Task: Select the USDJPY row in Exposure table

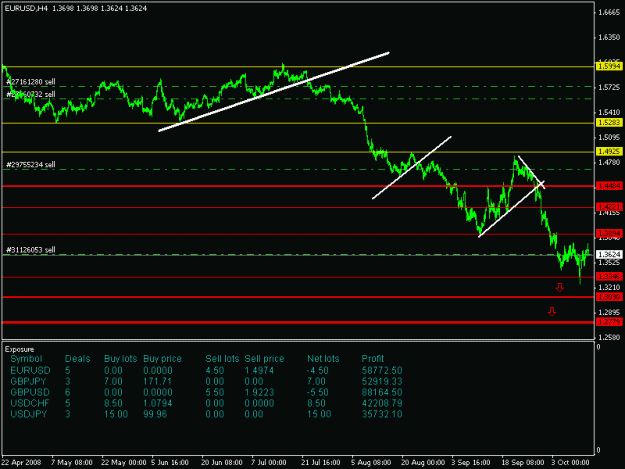Action: [x=206, y=414]
